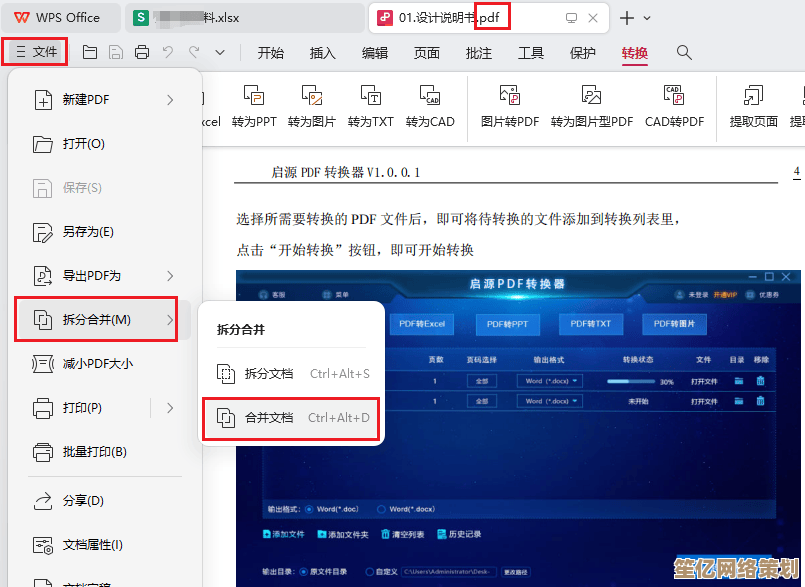
Task: Expand the 导出PDF为 submenu arrow
Action: (x=170, y=276)
